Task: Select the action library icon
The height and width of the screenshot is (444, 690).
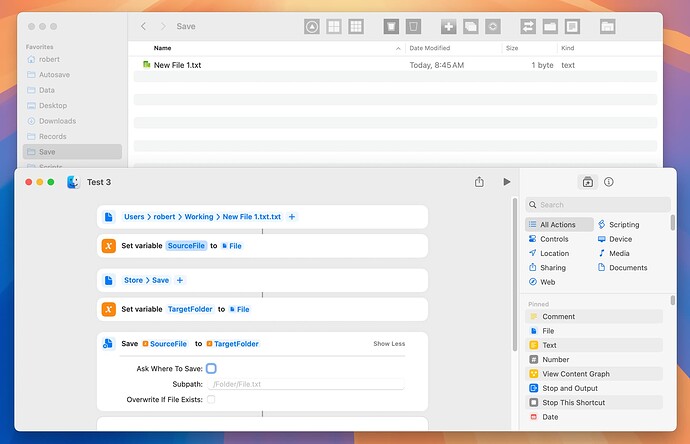Action: click(587, 182)
